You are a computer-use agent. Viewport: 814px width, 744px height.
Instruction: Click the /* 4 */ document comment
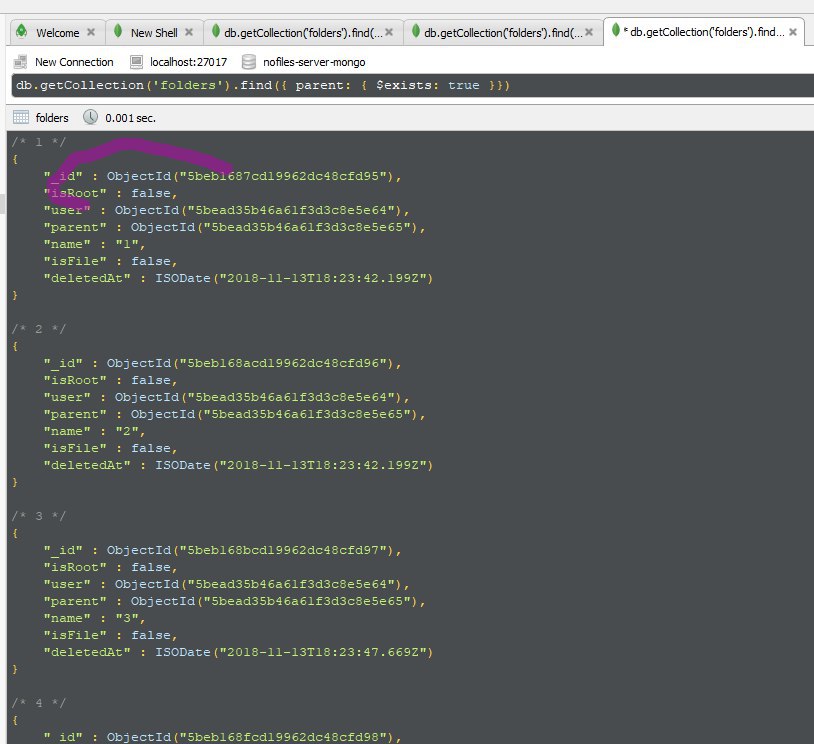[39, 702]
